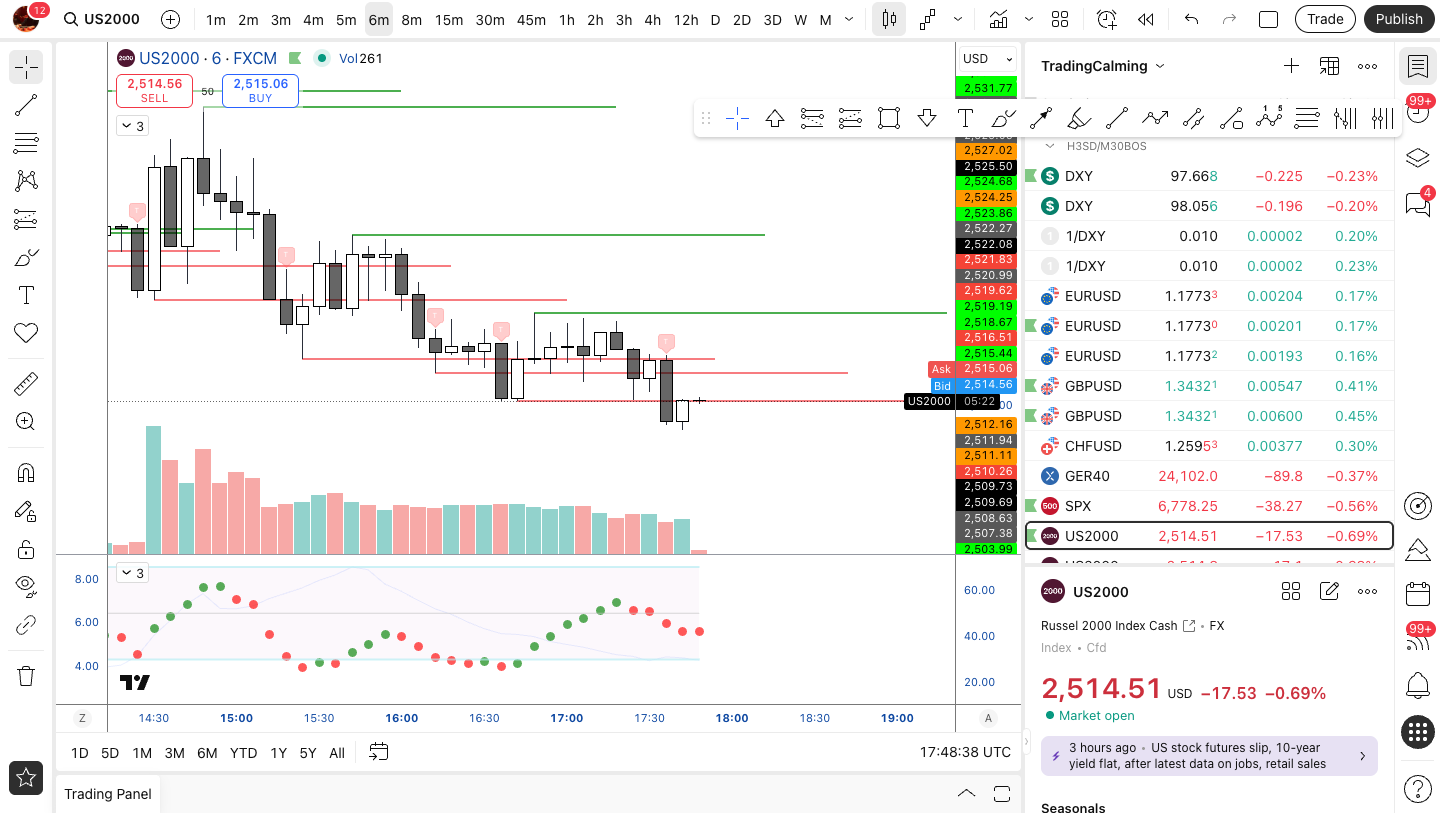Select the D daily timeframe
Screen dimensions: 1440x813
pyautogui.click(x=715, y=19)
